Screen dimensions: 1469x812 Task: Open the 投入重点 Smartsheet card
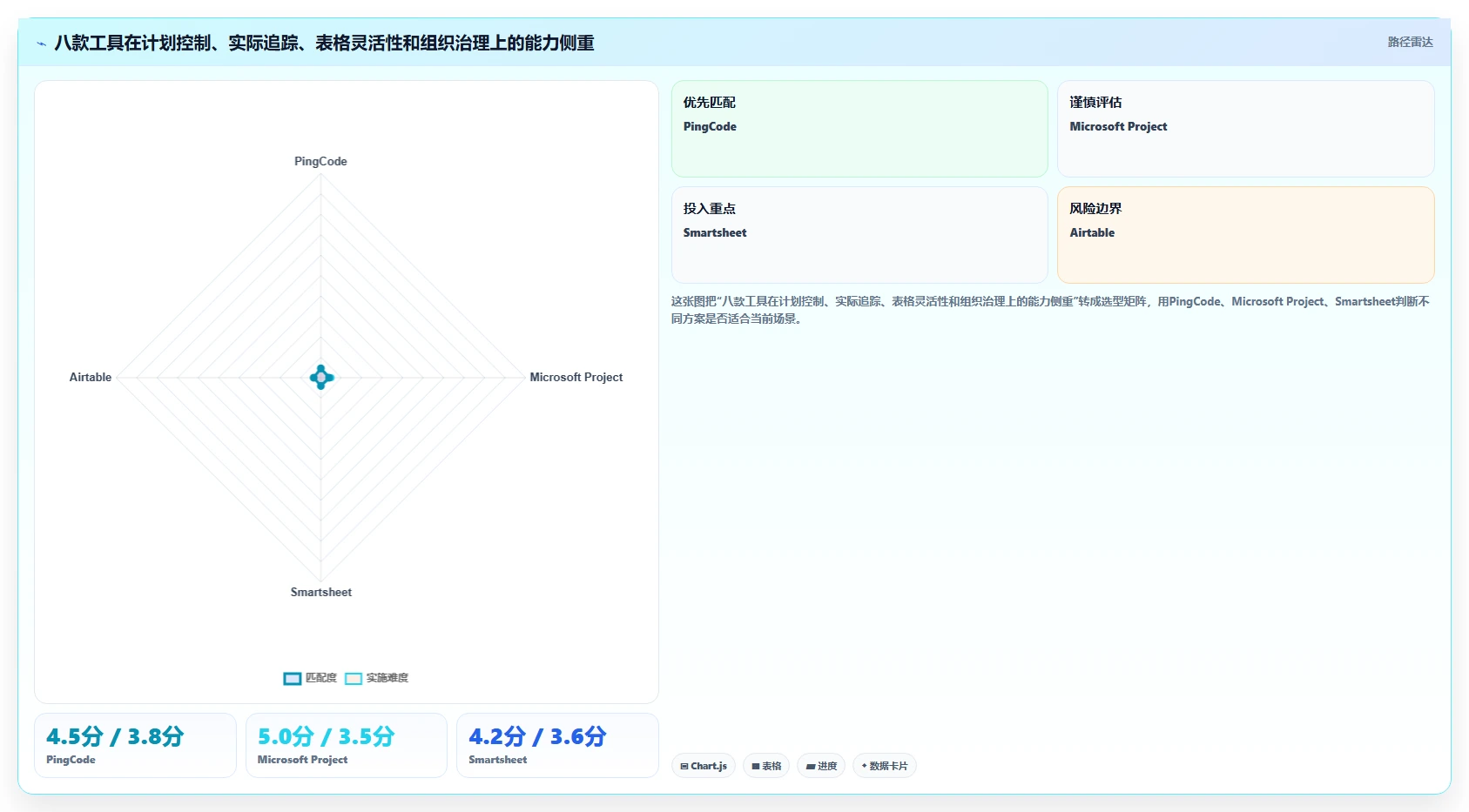859,235
